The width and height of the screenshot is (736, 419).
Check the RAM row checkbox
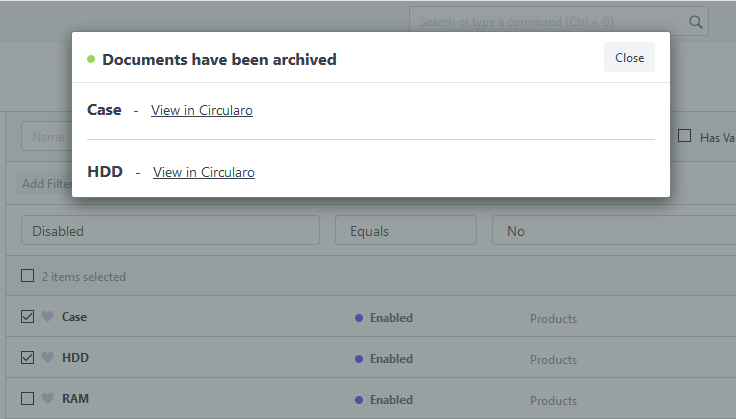[28, 398]
